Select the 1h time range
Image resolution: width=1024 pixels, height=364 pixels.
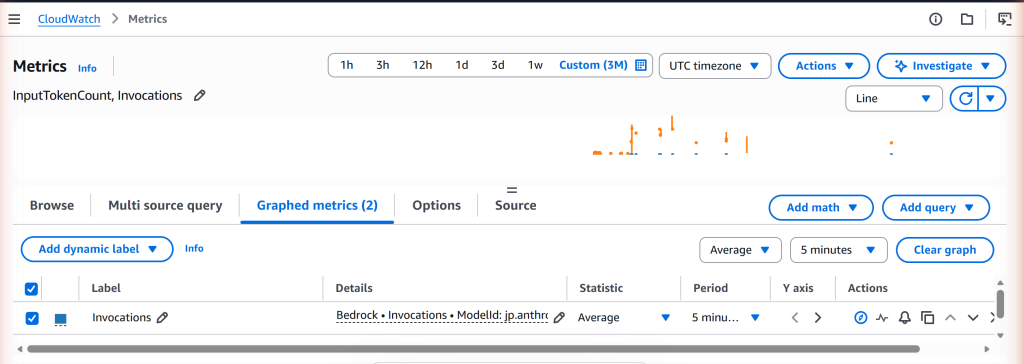(x=347, y=65)
